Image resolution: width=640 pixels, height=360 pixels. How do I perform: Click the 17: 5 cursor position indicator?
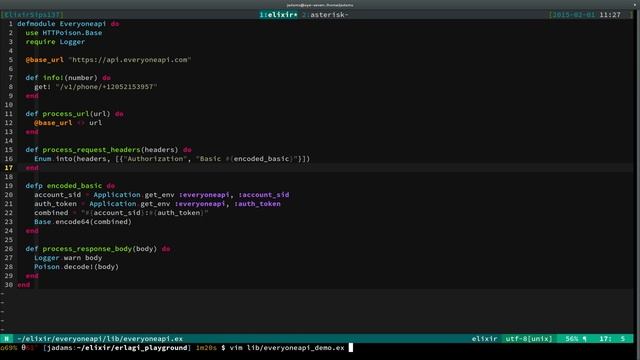pyautogui.click(x=612, y=339)
